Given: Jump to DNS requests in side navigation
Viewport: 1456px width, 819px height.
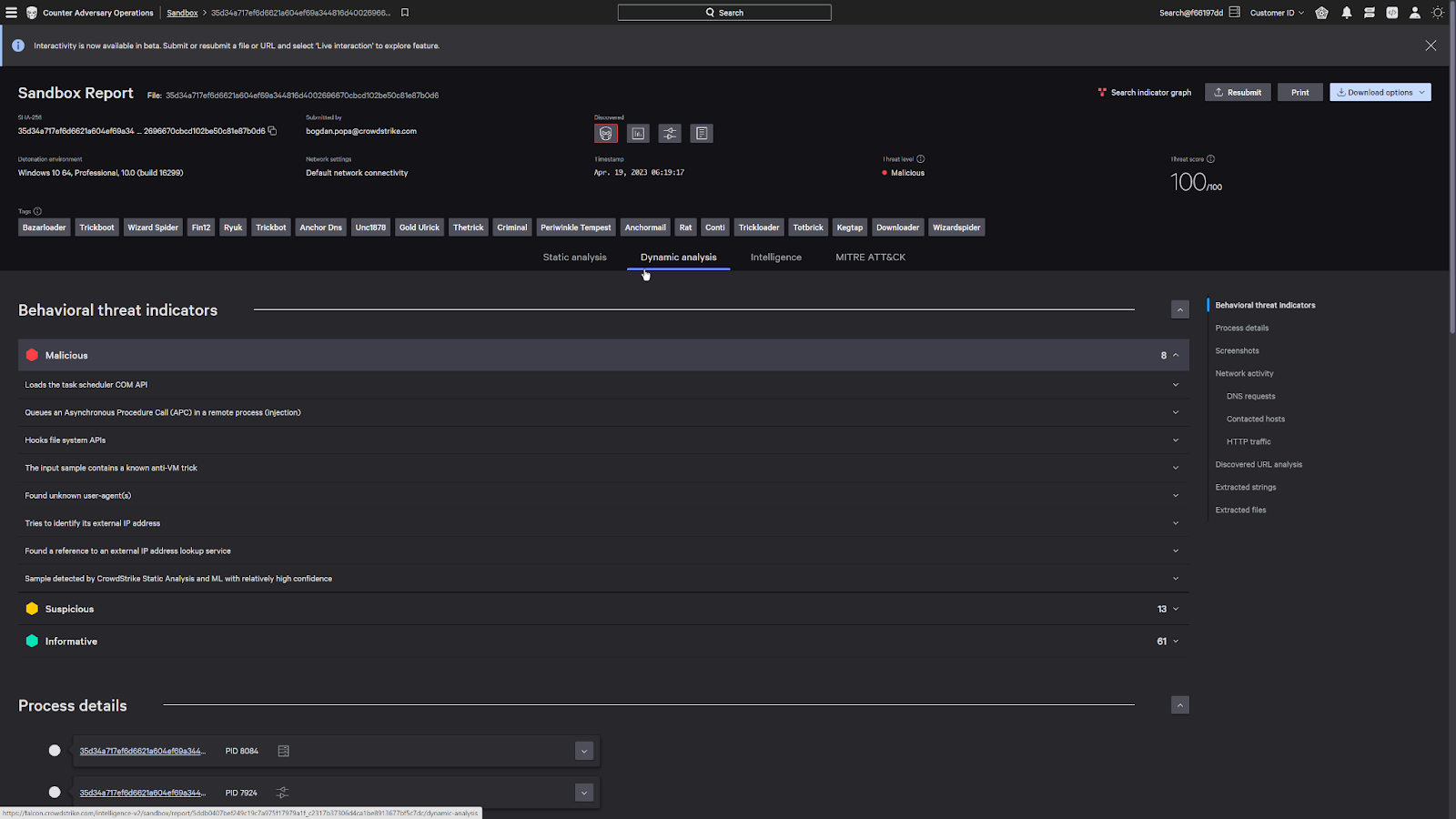Looking at the screenshot, I should pos(1250,396).
